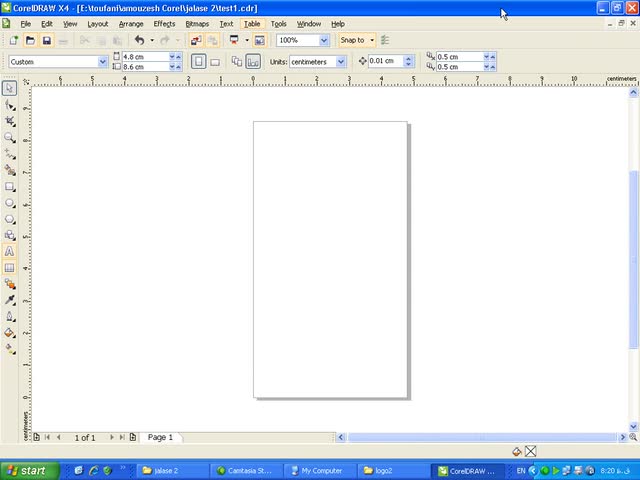Select the Shape tool
640x480 pixels.
coord(9,105)
